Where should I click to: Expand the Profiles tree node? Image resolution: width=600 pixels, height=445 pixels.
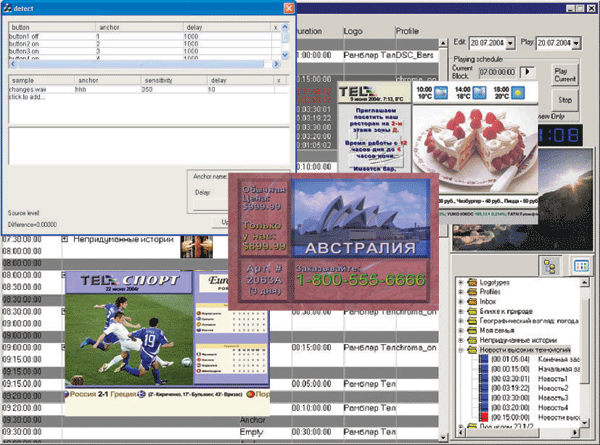(x=461, y=292)
